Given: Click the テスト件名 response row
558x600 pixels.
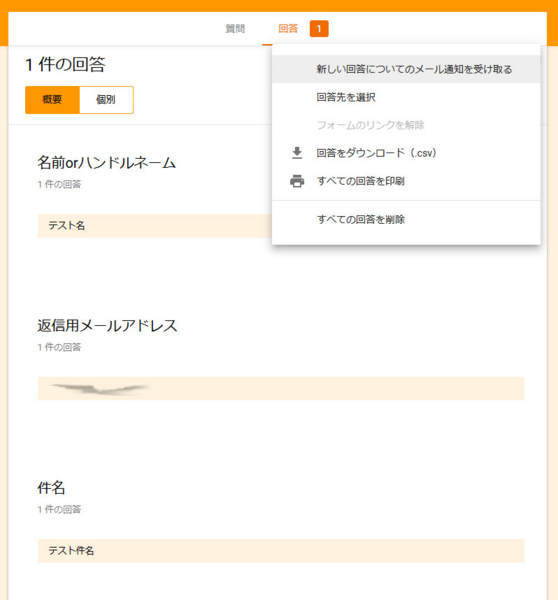Looking at the screenshot, I should (x=281, y=551).
